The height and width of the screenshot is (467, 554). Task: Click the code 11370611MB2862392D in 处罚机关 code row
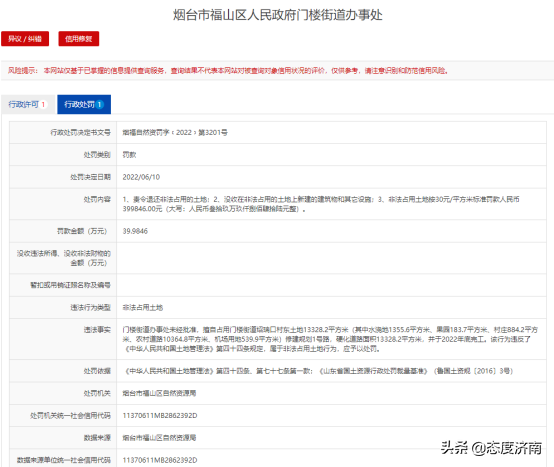[x=160, y=416]
